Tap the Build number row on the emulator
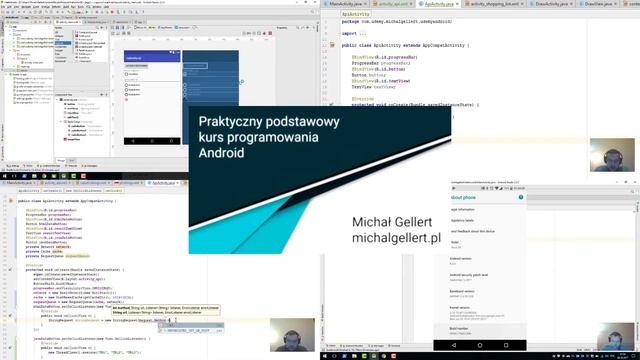This screenshot has width=640, height=360. click(480, 331)
